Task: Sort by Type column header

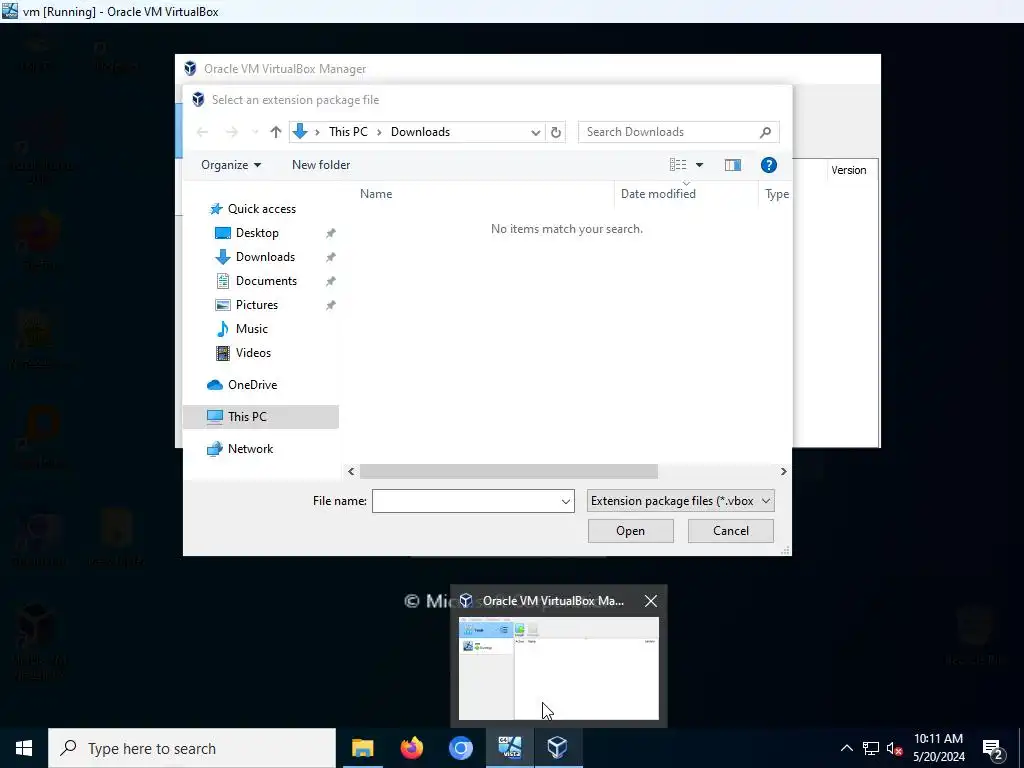Action: coord(776,194)
